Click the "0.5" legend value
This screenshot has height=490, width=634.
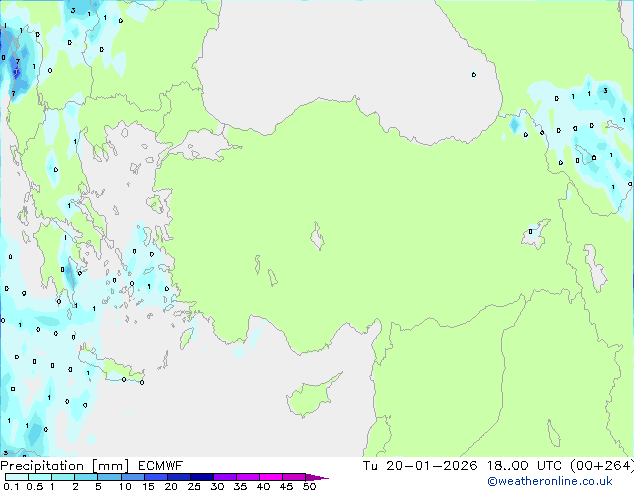coord(34,486)
